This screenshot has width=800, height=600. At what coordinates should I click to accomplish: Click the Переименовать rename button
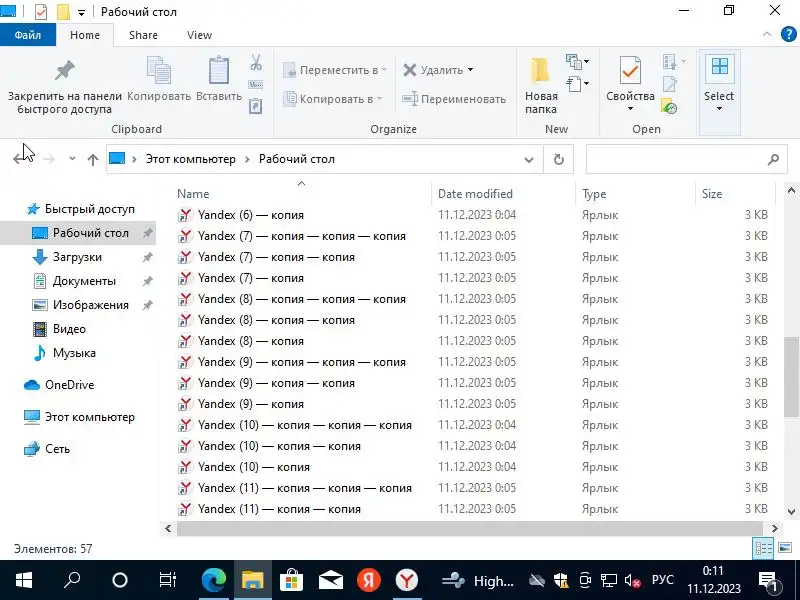coord(454,99)
